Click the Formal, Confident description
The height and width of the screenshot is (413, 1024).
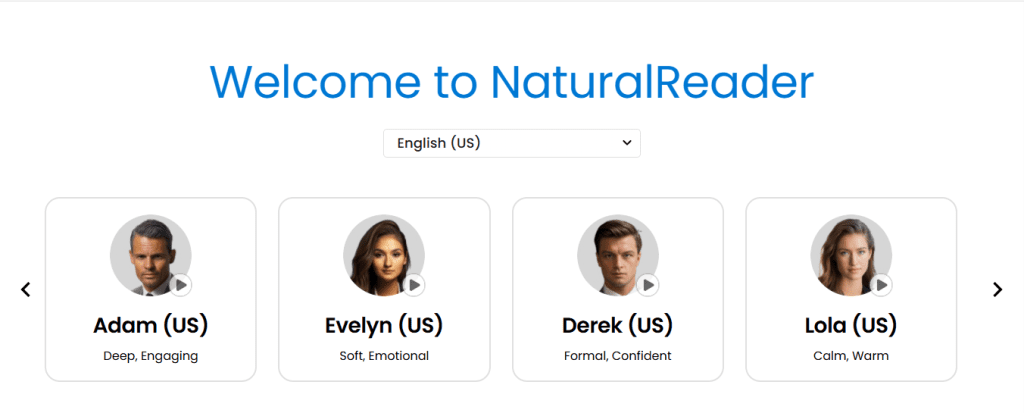point(618,356)
